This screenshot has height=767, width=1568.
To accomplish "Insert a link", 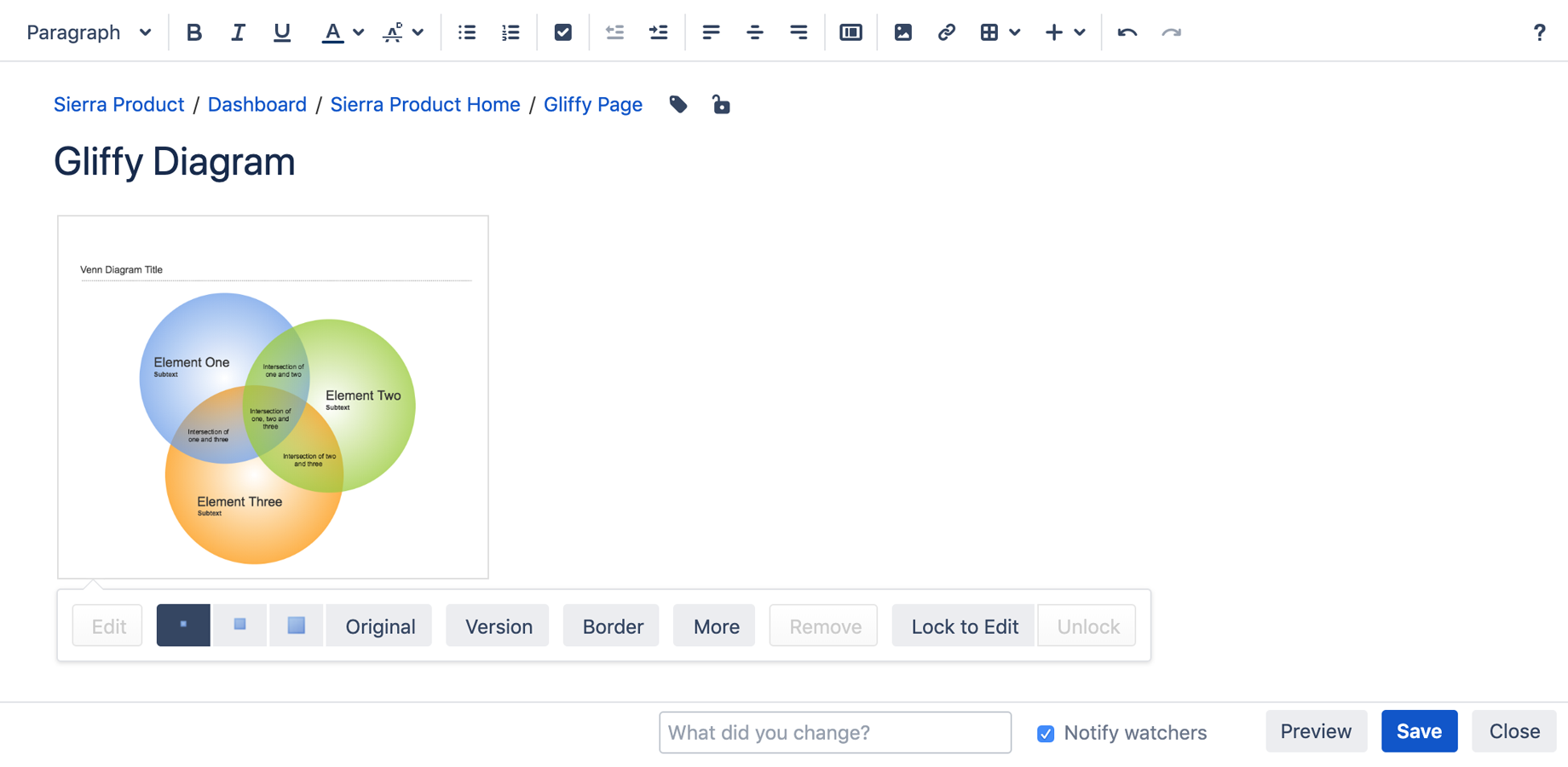I will [947, 32].
